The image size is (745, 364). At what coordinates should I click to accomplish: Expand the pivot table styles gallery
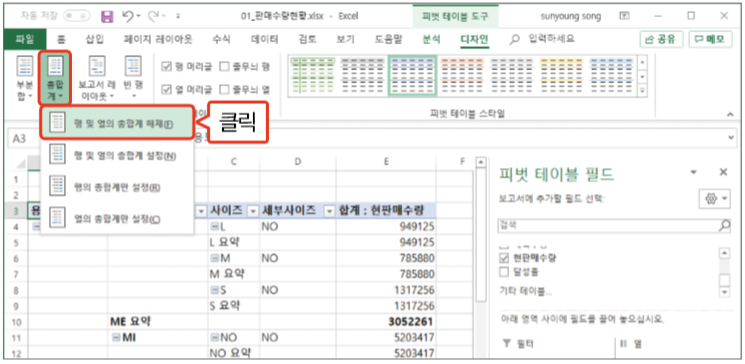pos(643,90)
